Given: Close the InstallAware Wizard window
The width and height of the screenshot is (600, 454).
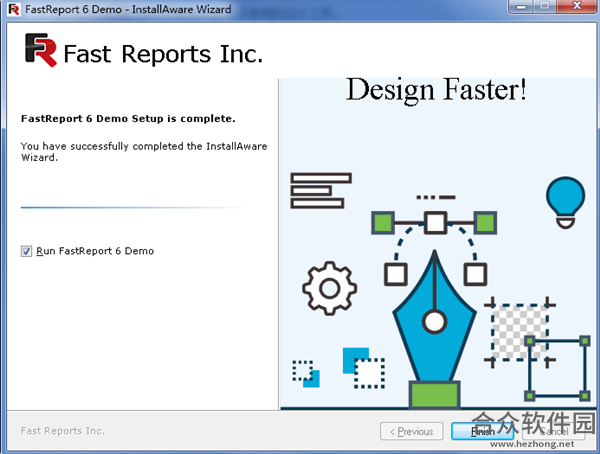Looking at the screenshot, I should pos(577,6).
